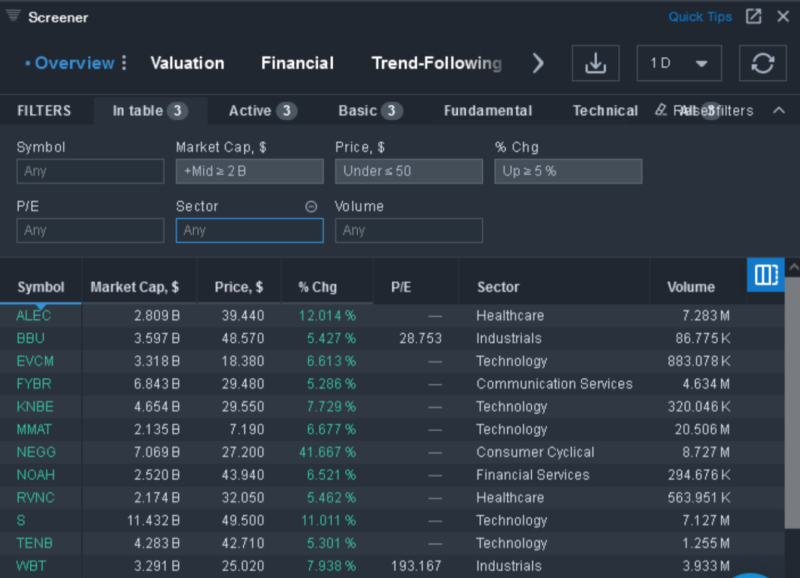This screenshot has width=800, height=578.
Task: Open the ALEC symbol
Action: pos(34,316)
